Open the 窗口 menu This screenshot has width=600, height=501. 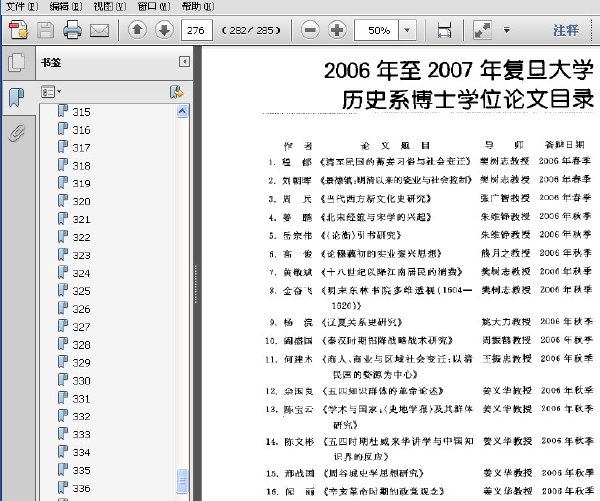(x=154, y=6)
